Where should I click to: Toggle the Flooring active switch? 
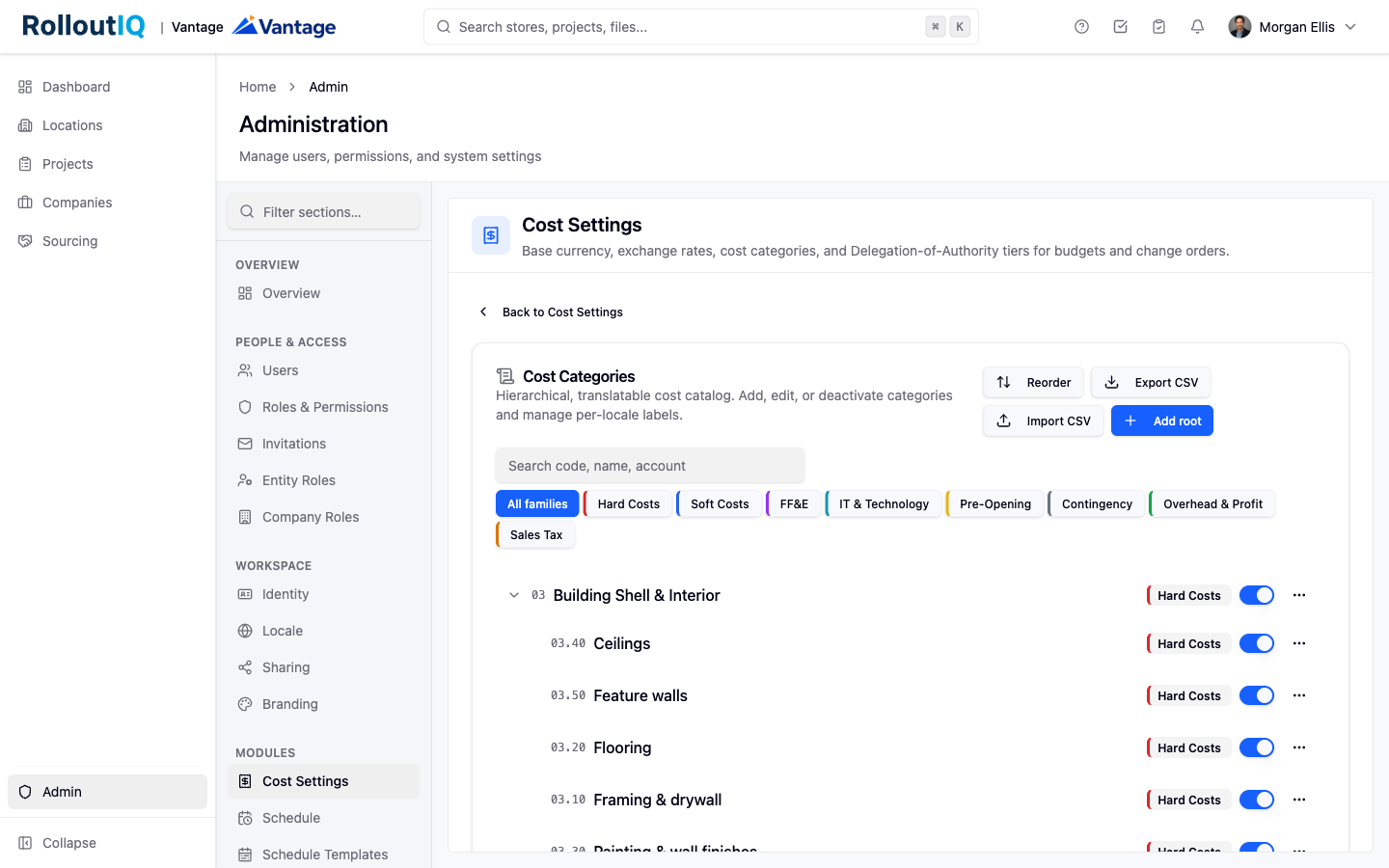(1257, 747)
